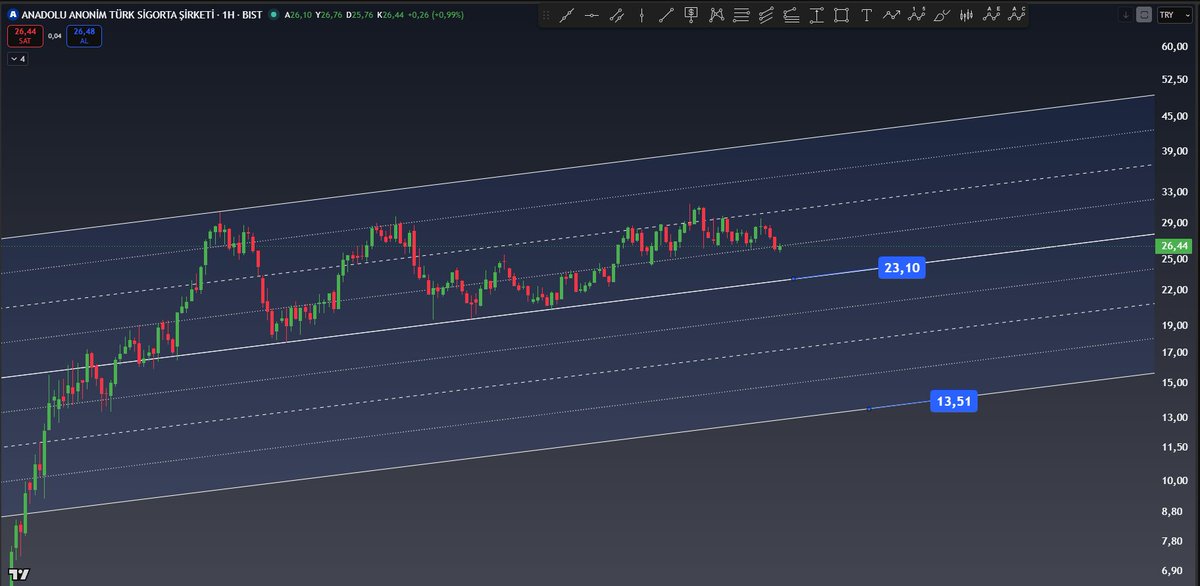Click the Y26,76 high value
The height and width of the screenshot is (586, 1200).
[x=329, y=15]
